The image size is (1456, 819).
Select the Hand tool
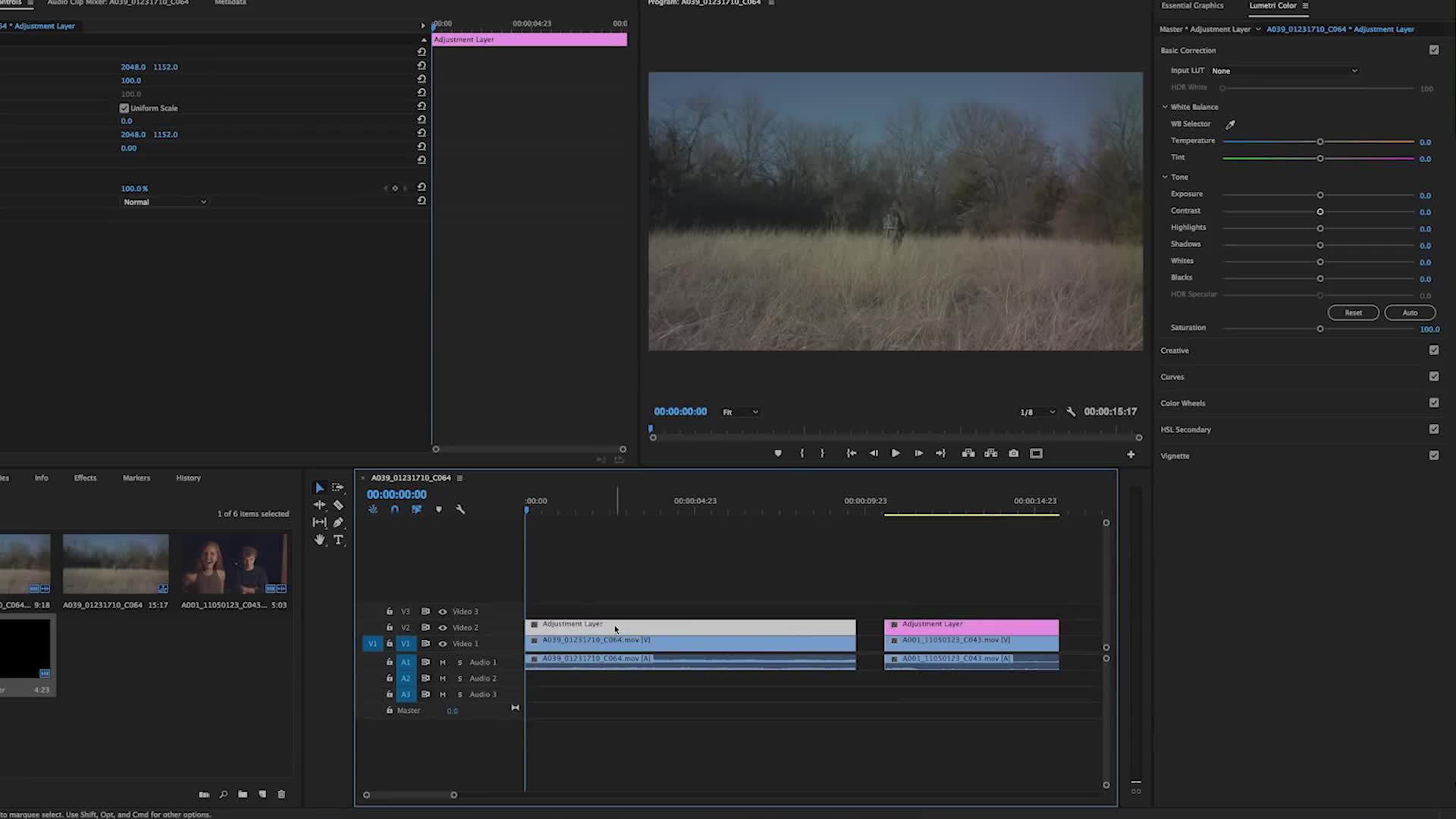319,540
